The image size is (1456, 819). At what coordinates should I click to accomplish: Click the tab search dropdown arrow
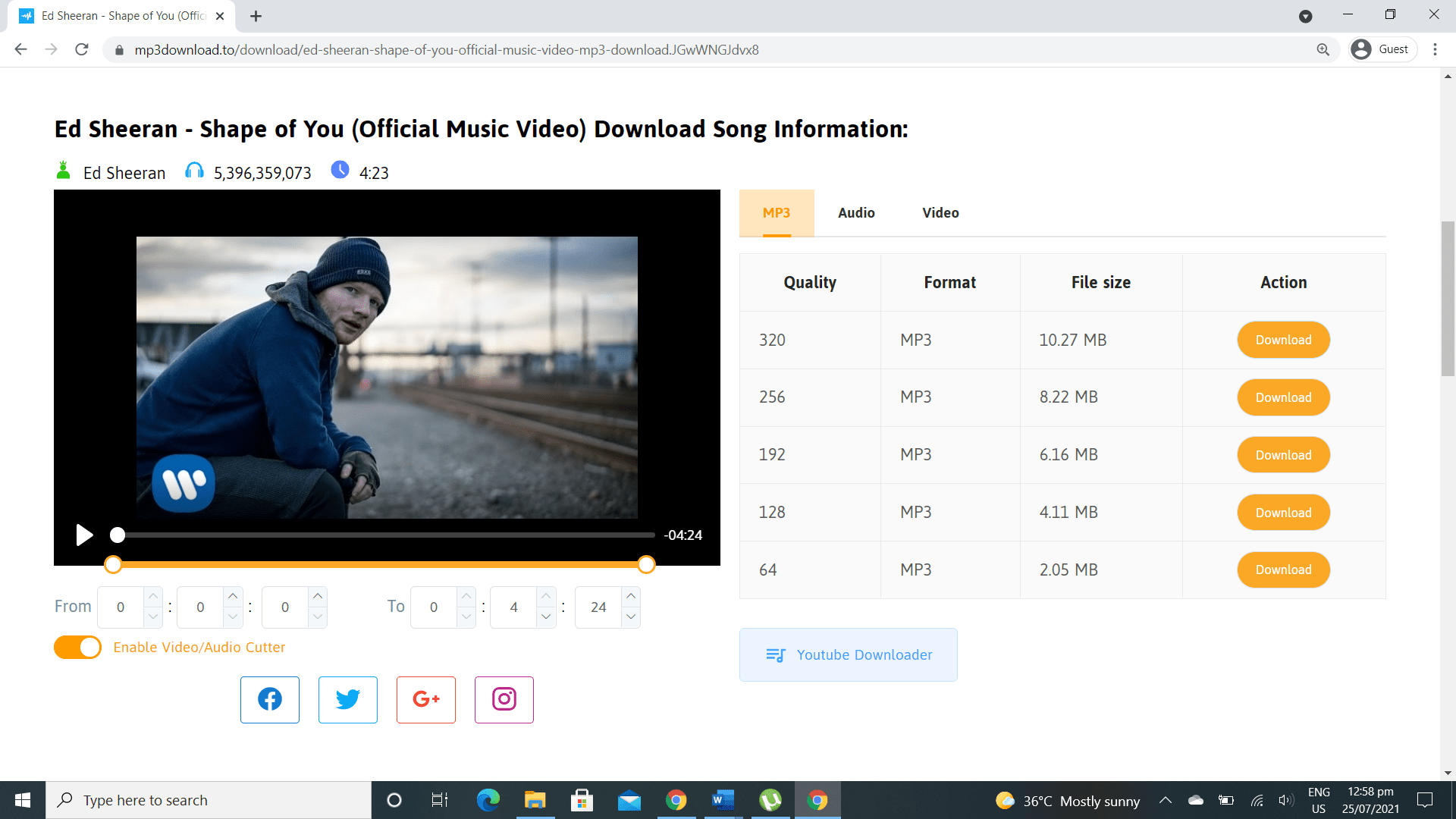(1305, 16)
